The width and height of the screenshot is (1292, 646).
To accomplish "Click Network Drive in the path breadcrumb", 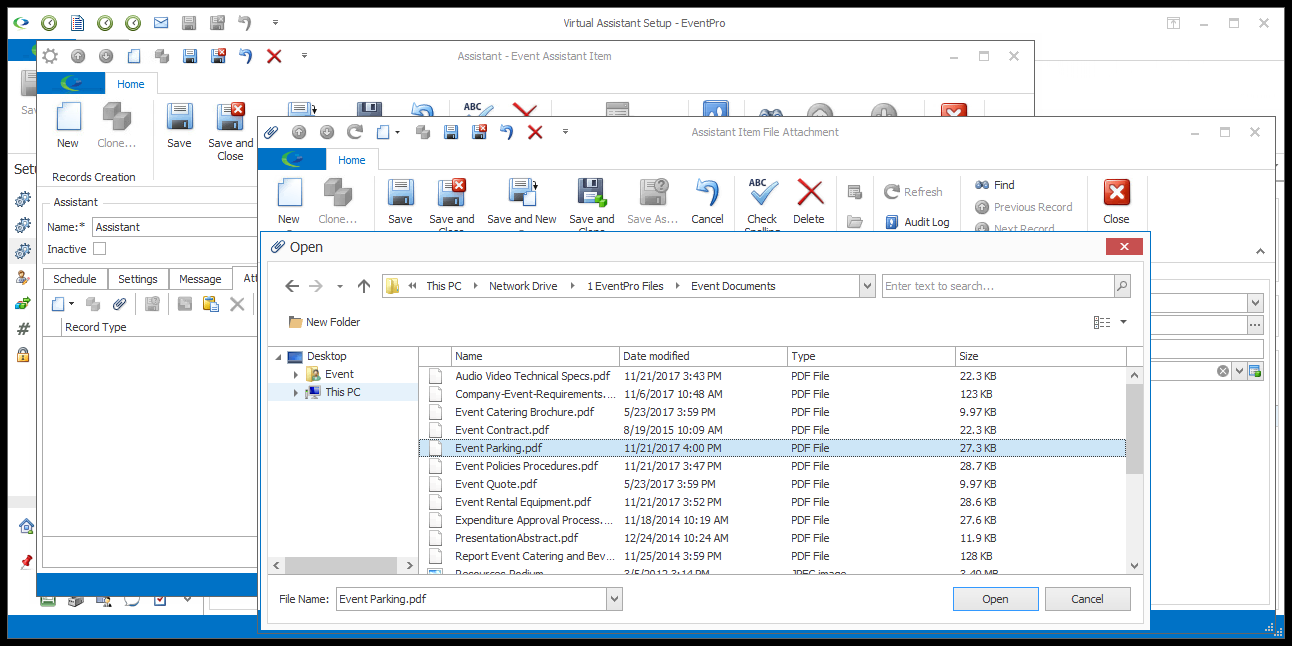I will coord(523,286).
